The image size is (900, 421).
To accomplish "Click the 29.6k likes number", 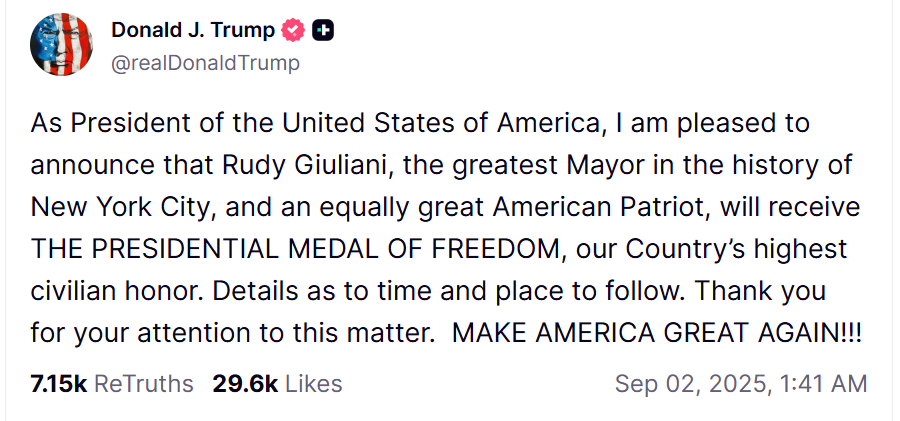I will (x=244, y=383).
